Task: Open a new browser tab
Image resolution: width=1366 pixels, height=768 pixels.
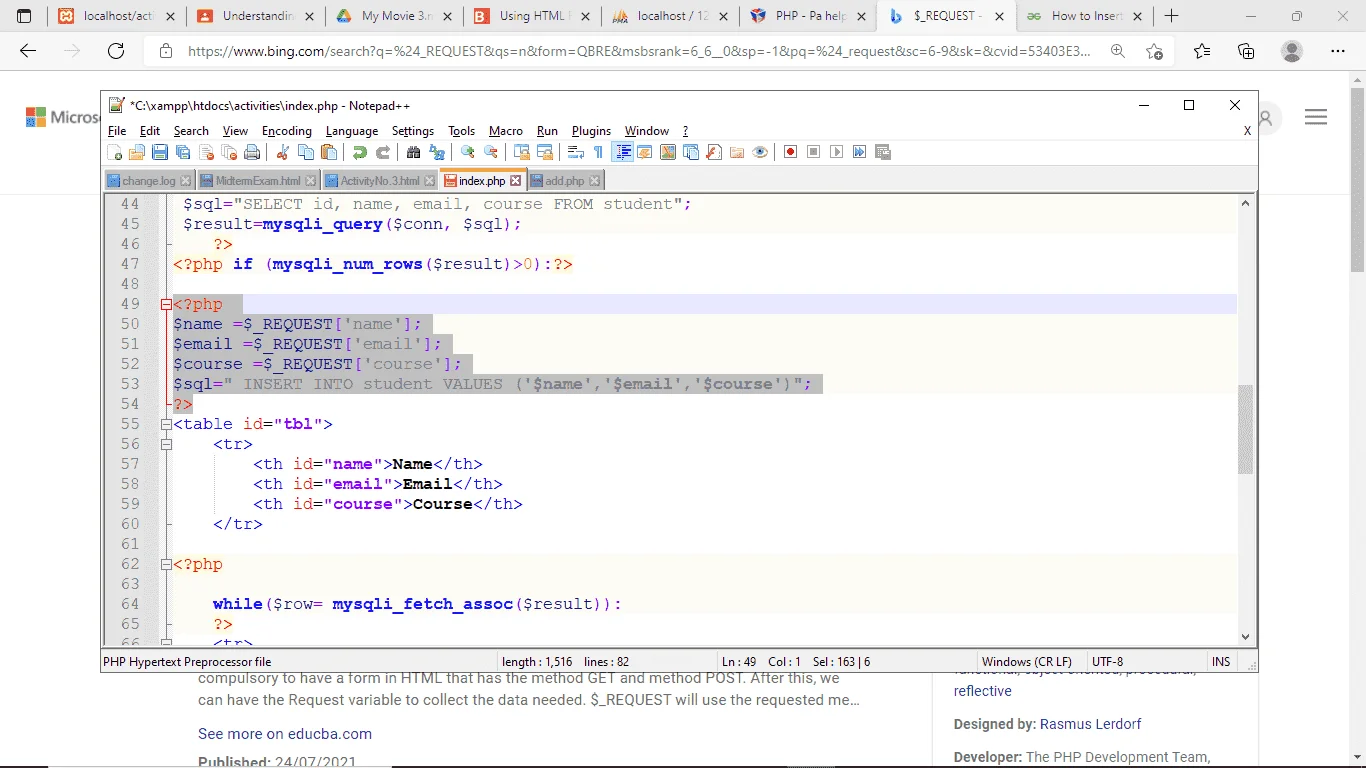Action: (1171, 16)
